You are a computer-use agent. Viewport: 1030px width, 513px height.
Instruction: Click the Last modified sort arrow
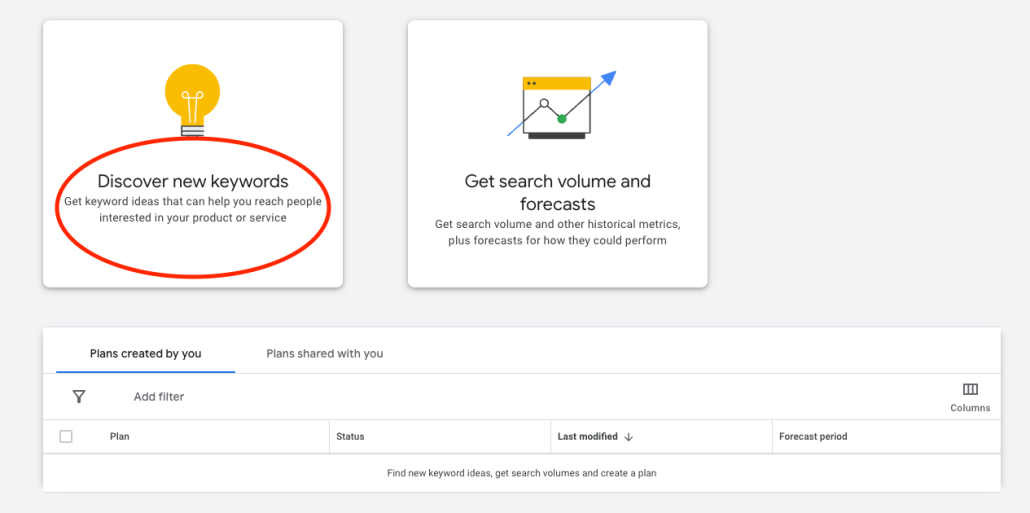coord(628,437)
